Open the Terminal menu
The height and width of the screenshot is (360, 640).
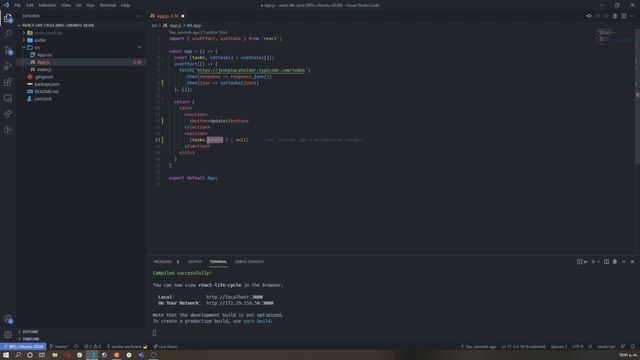click(108, 5)
